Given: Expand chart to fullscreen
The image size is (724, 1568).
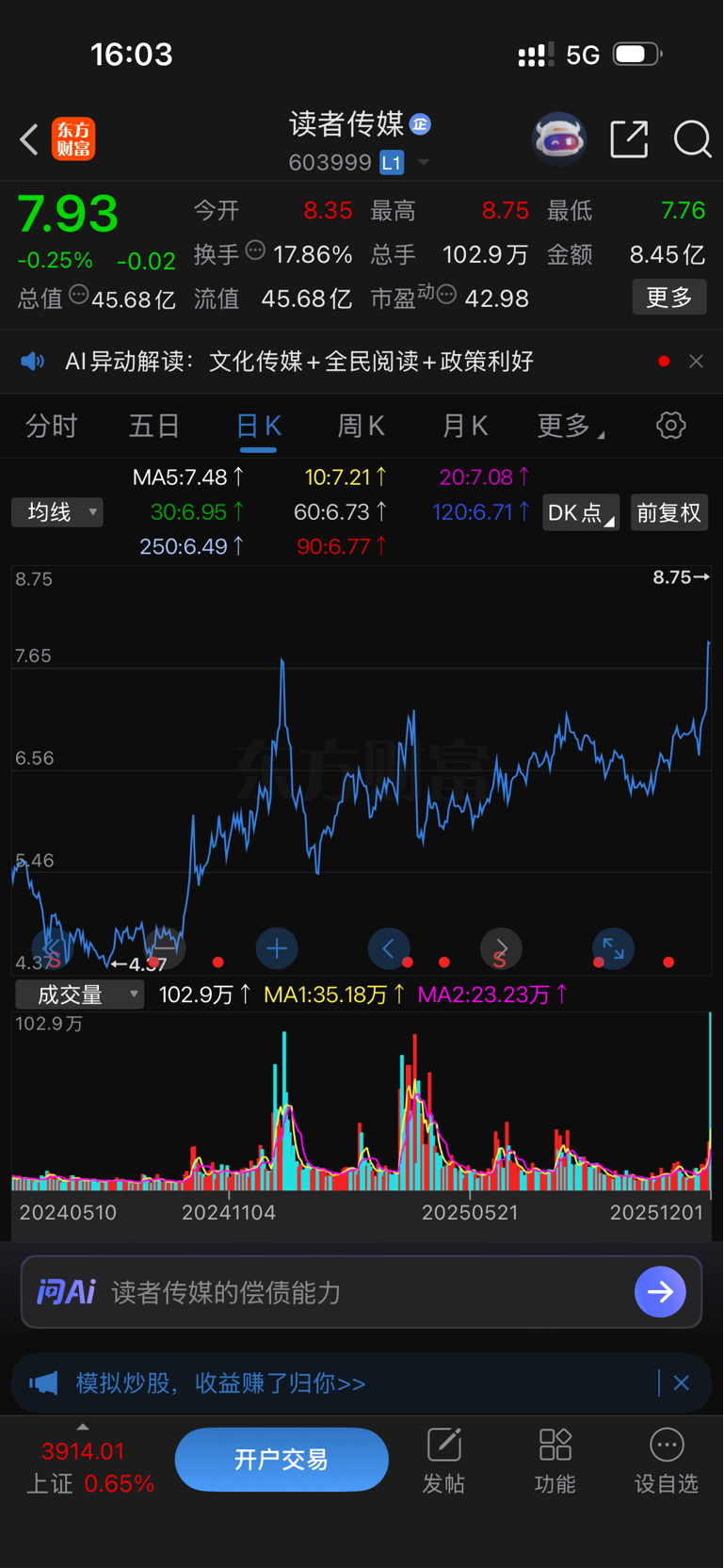Looking at the screenshot, I should click(613, 948).
